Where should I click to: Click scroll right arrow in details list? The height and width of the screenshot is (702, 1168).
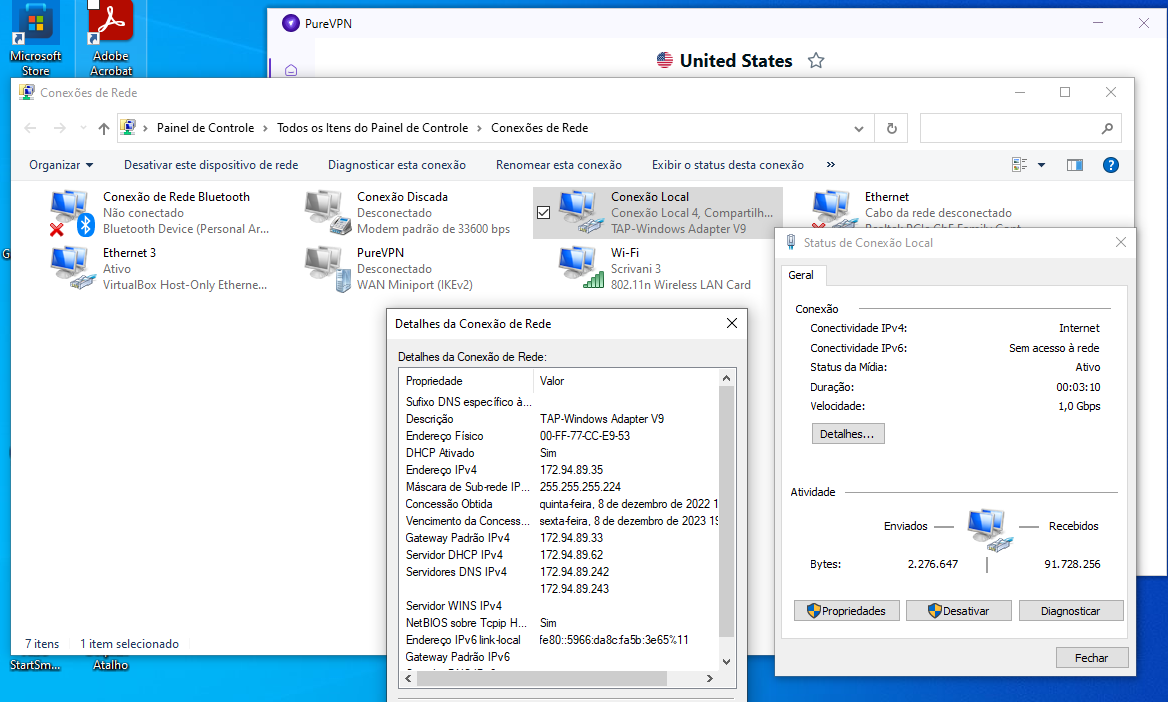tap(710, 679)
